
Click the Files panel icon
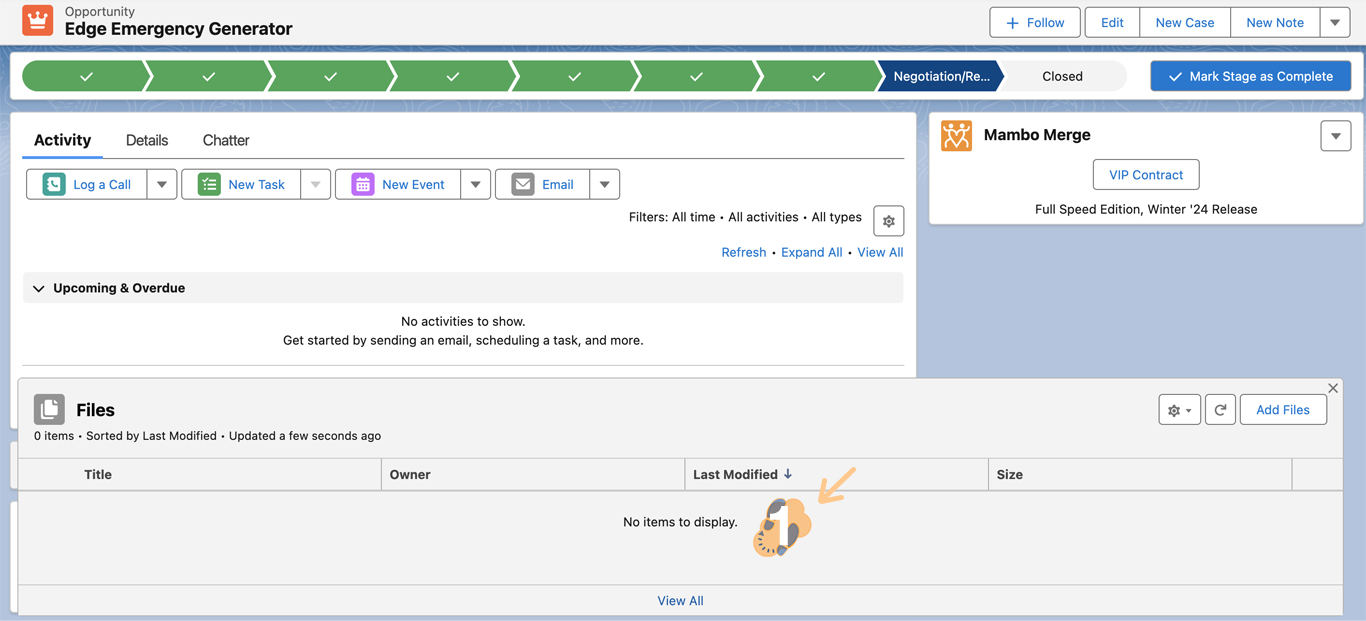point(49,409)
